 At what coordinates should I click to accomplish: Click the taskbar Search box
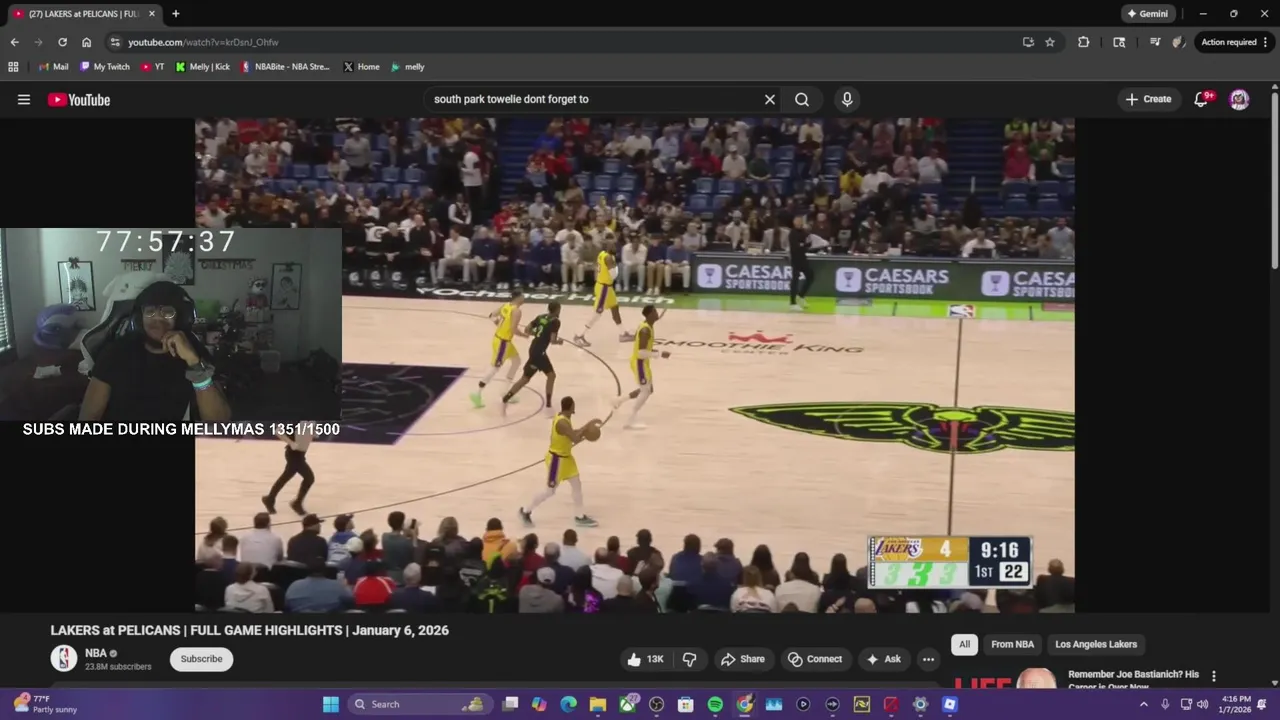(418, 704)
